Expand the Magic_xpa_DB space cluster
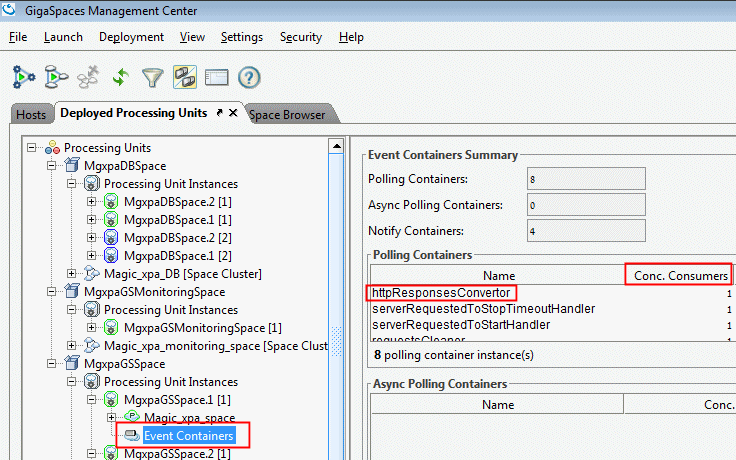Screen dimensions: 736x460 pos(71,273)
